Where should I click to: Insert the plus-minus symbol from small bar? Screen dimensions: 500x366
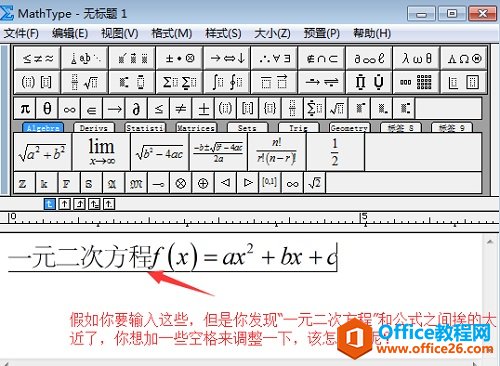point(203,109)
